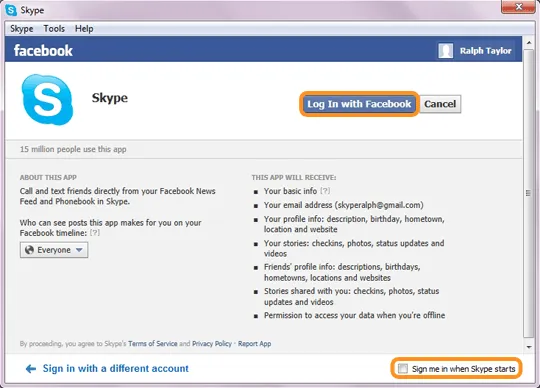Click '15 million people use this app' text
This screenshot has width=540, height=388.
(73, 149)
